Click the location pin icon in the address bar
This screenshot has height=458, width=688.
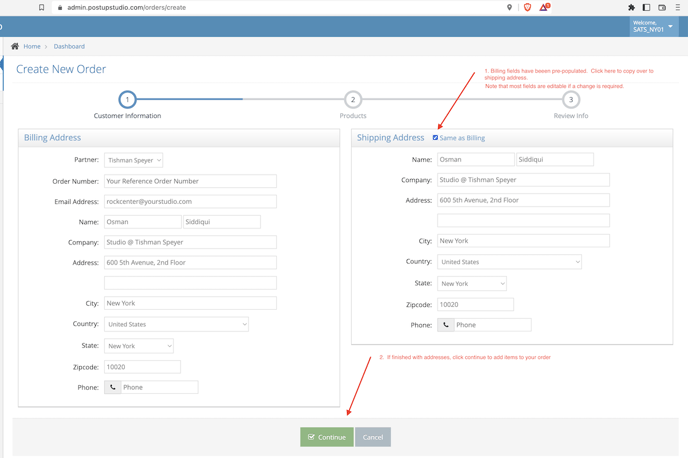tap(509, 7)
